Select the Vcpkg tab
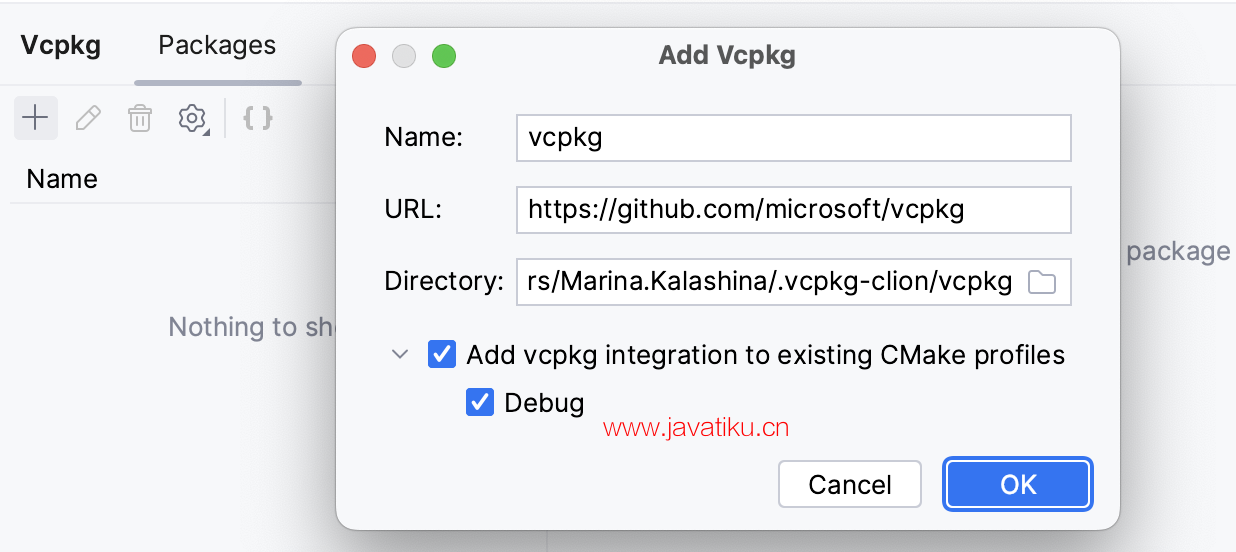Viewport: 1236px width, 552px height. 61,46
